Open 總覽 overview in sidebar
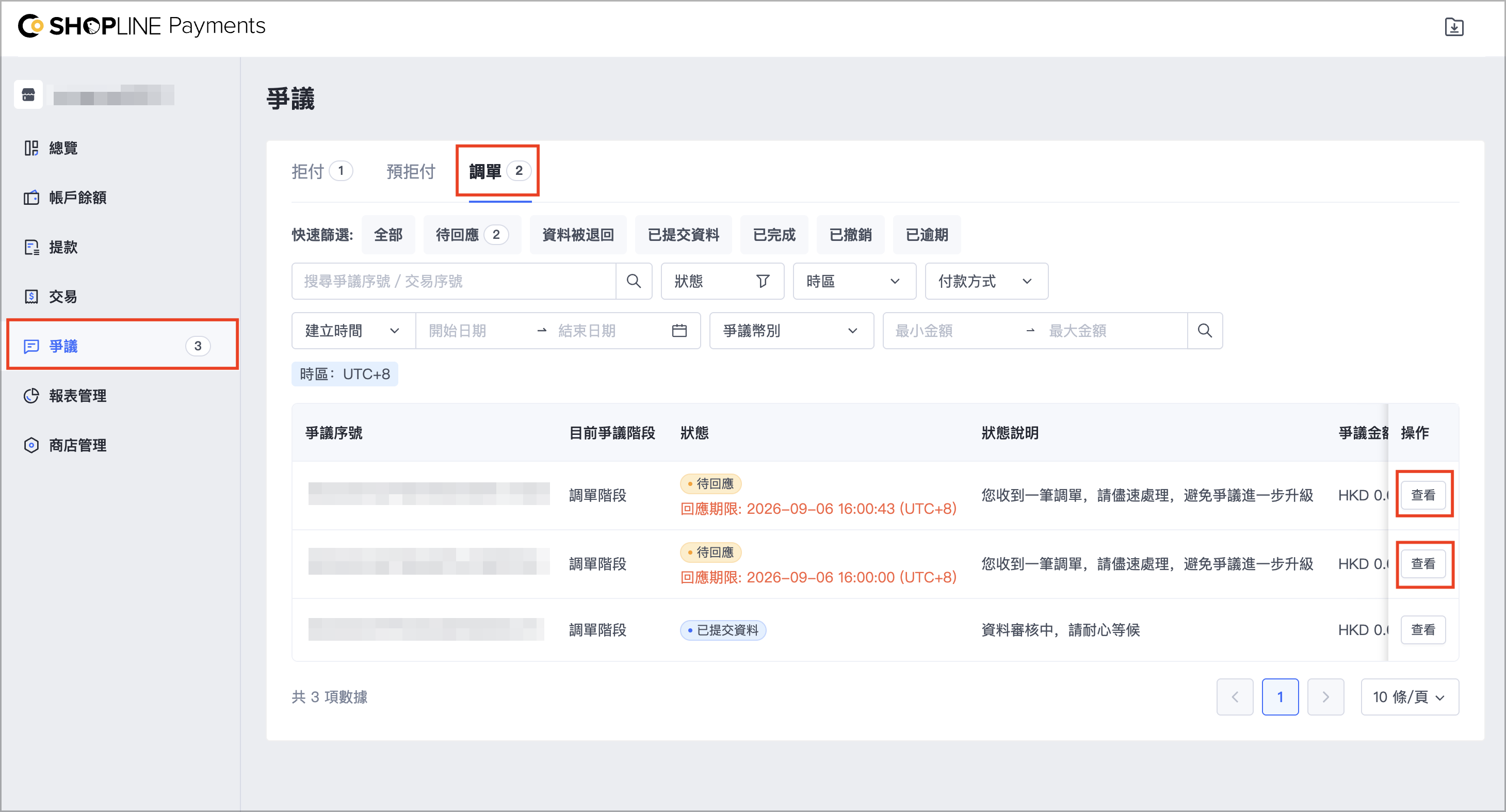 click(63, 148)
